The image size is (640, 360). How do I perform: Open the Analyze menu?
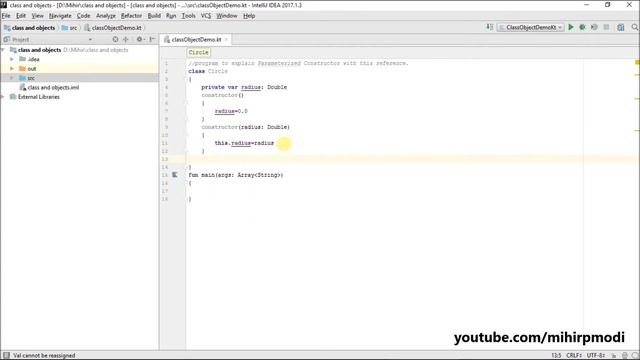(x=106, y=16)
